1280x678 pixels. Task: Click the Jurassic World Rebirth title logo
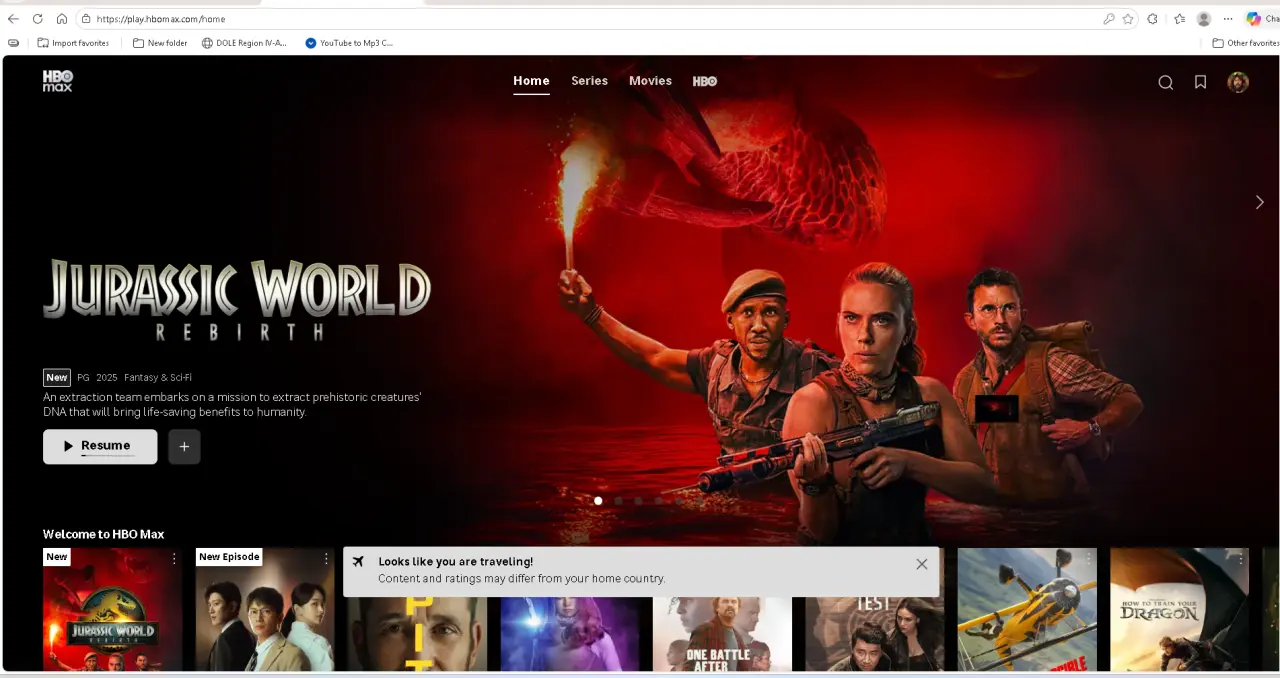point(237,300)
